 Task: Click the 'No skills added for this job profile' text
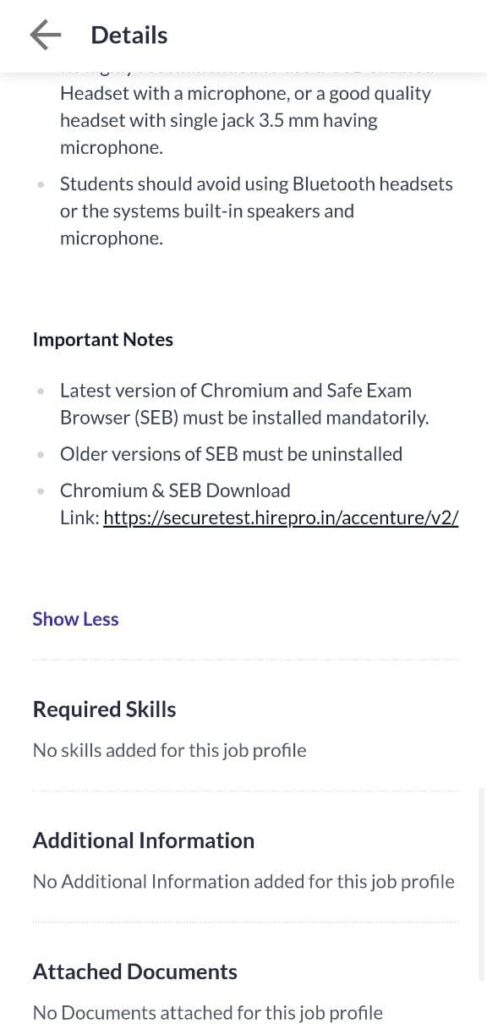click(170, 750)
